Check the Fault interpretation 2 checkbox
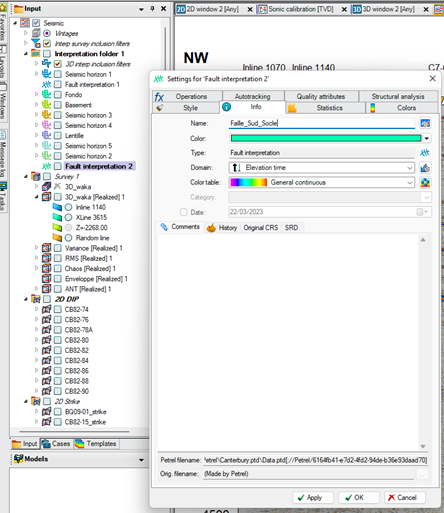This screenshot has width=444, height=513. point(58,166)
